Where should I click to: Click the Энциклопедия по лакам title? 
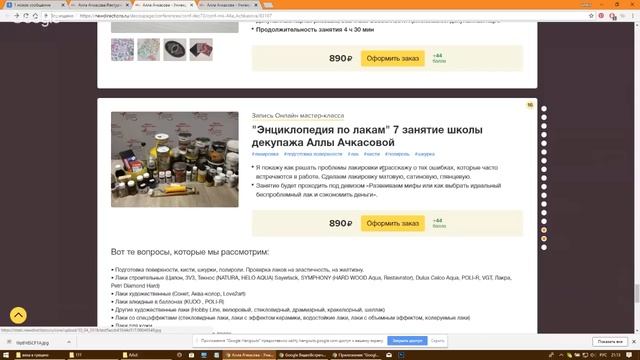coord(367,136)
